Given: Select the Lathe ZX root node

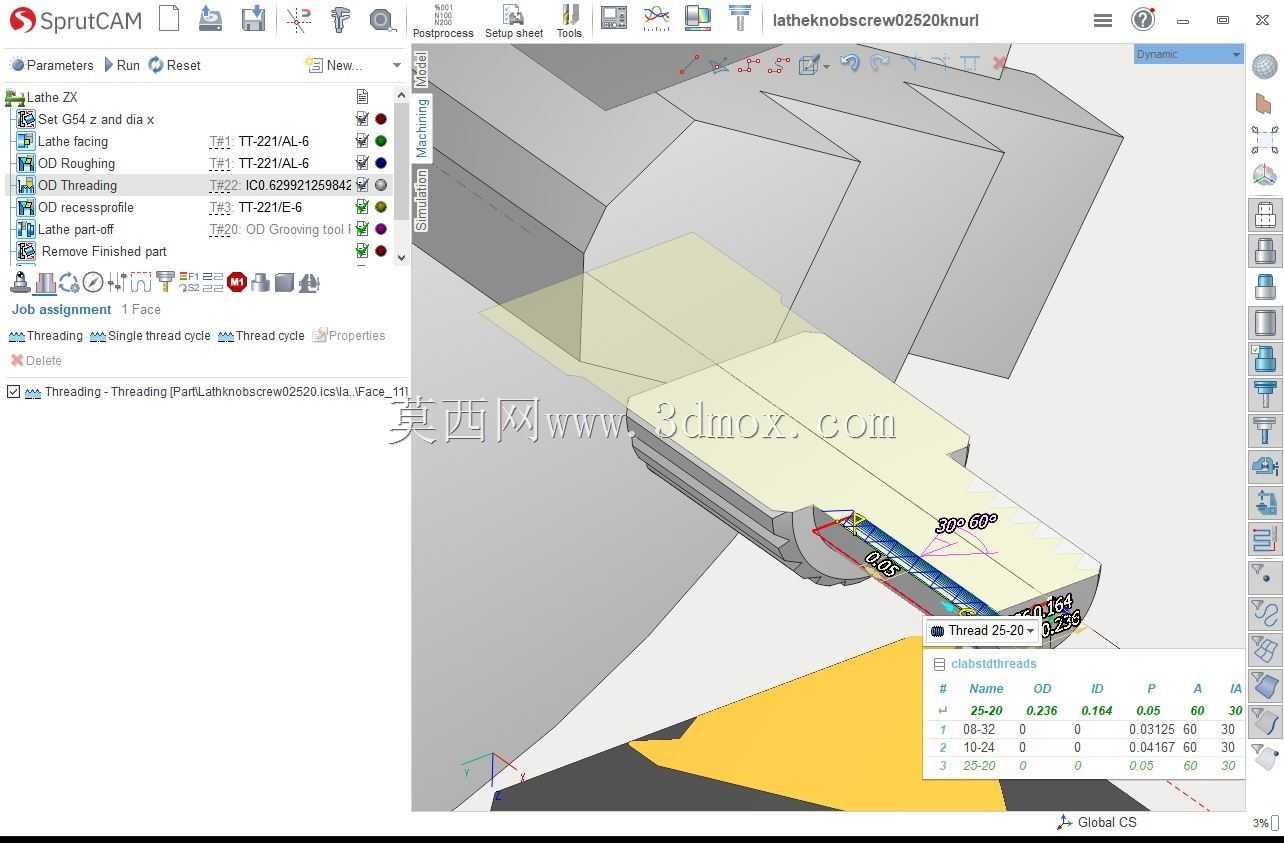Looking at the screenshot, I should 51,97.
